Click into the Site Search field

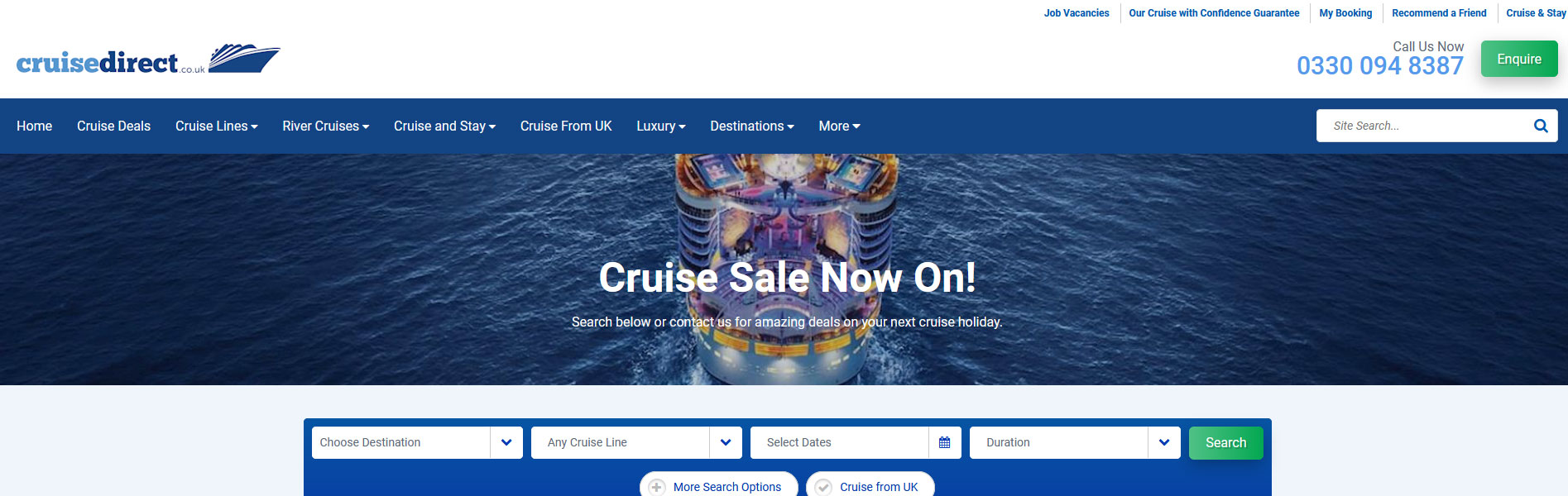(1423, 126)
